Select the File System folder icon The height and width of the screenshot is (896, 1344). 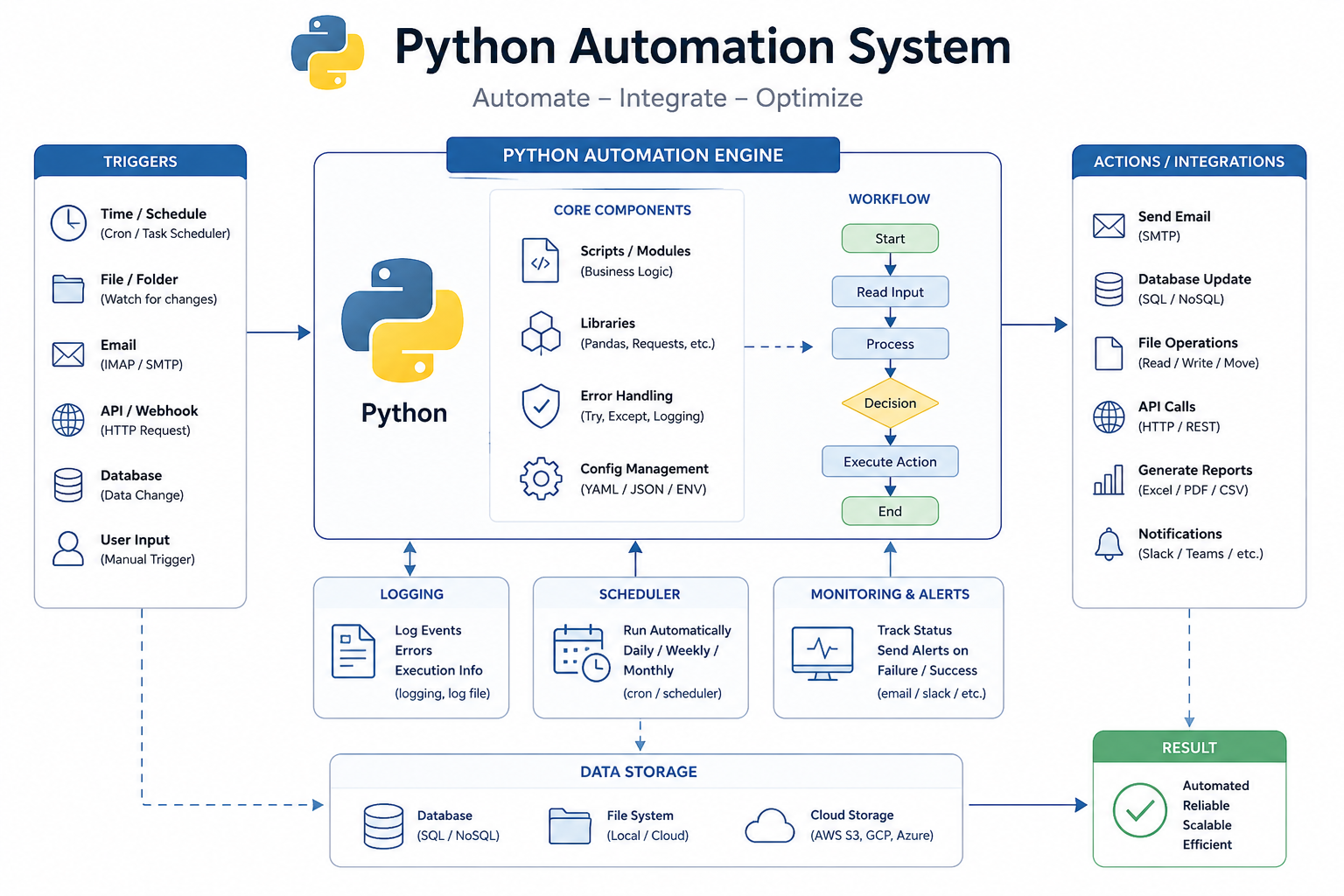click(x=570, y=825)
